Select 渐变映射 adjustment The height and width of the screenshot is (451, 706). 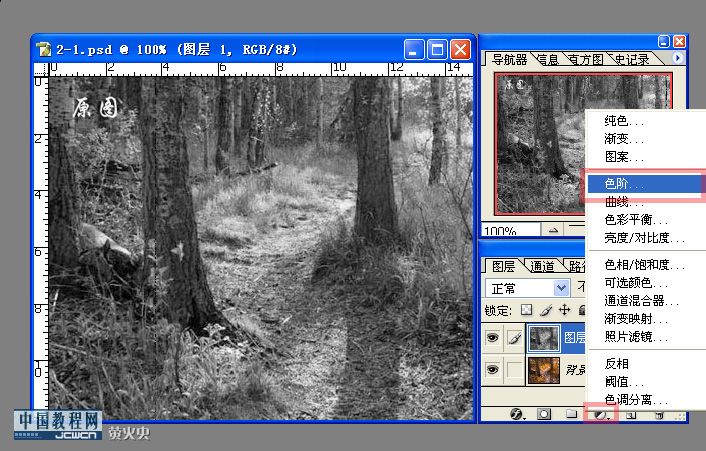coord(645,319)
